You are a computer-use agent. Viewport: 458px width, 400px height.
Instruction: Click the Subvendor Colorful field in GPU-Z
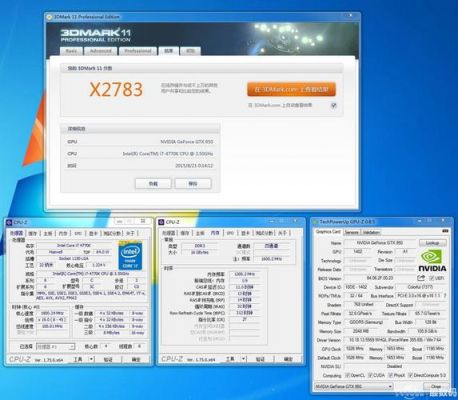(420, 287)
